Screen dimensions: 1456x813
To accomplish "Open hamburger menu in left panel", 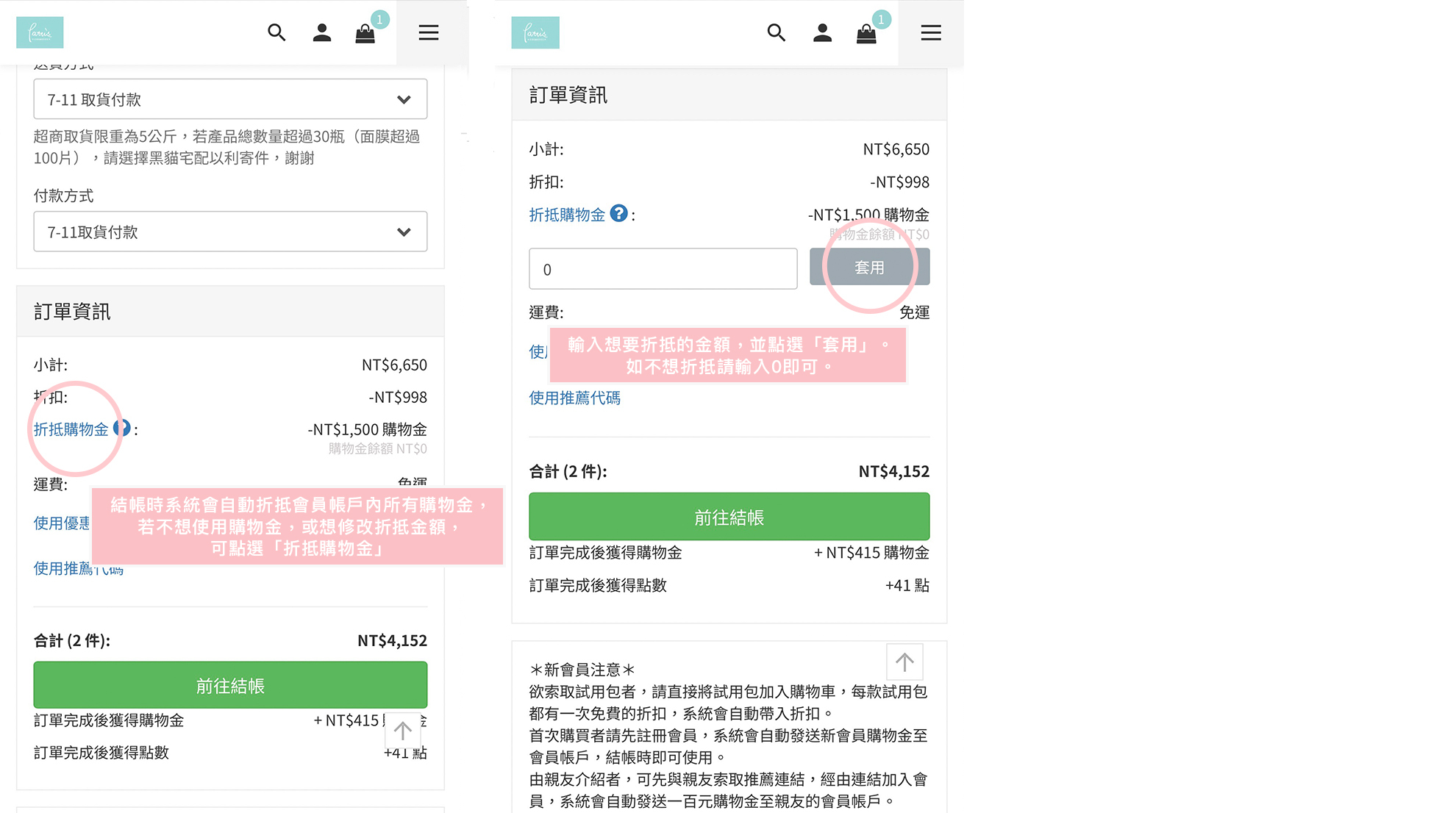I will pyautogui.click(x=429, y=32).
